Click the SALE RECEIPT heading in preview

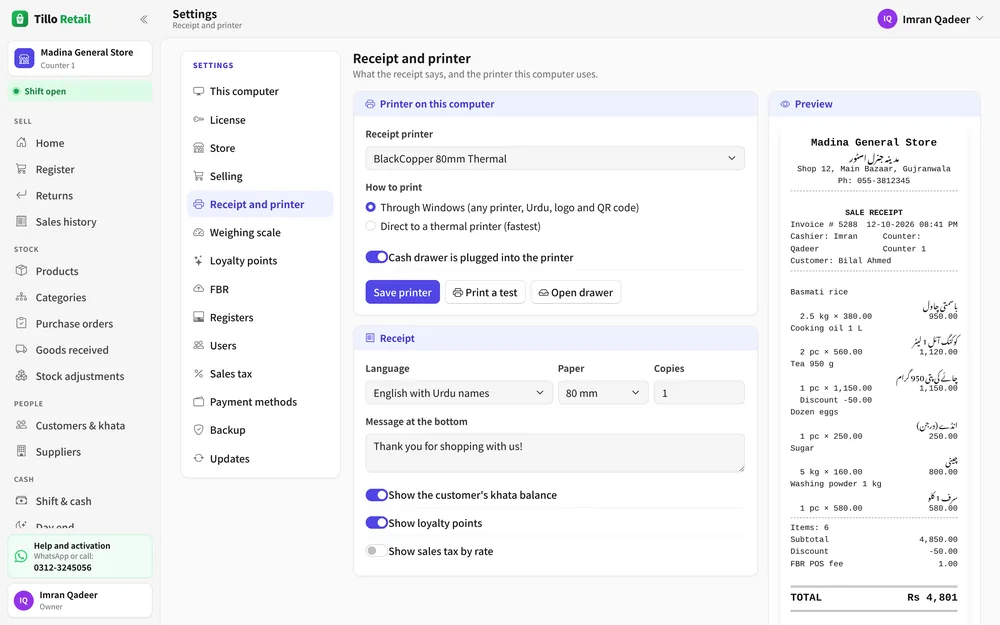(x=874, y=212)
